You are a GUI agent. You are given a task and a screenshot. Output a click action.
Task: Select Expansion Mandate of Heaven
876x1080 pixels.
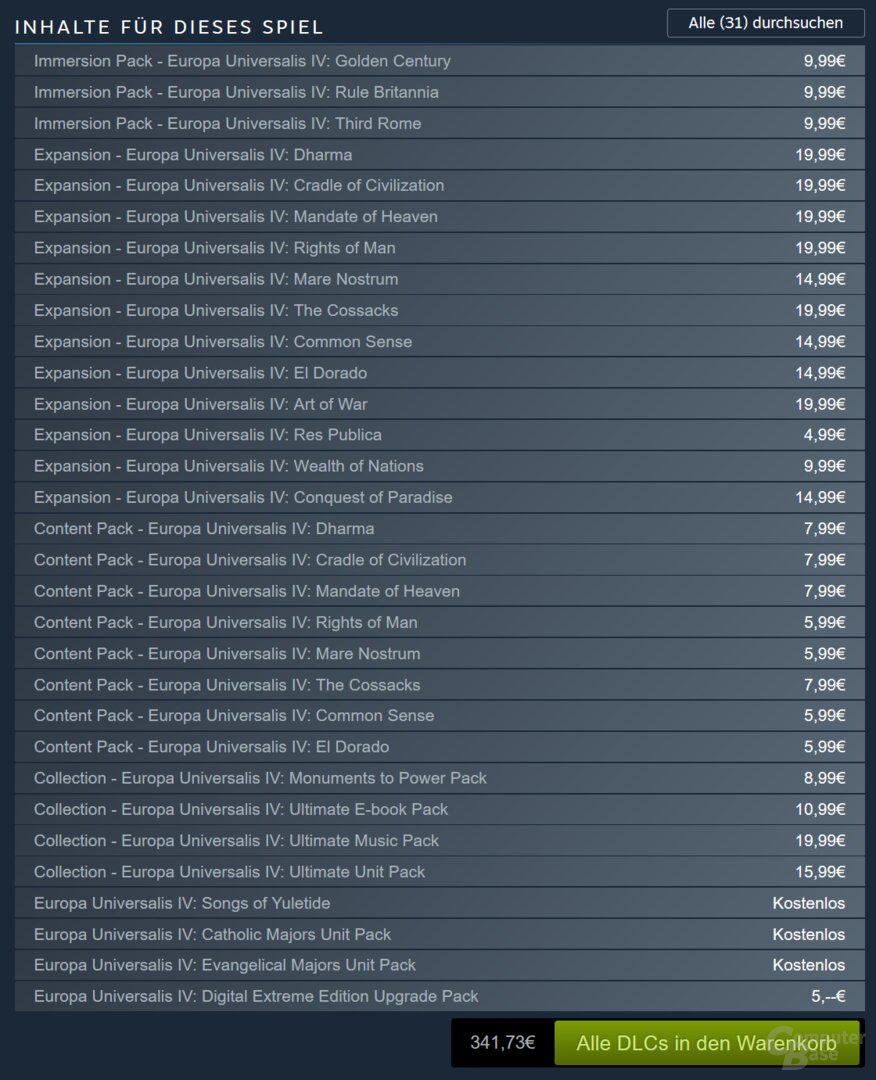coord(439,217)
